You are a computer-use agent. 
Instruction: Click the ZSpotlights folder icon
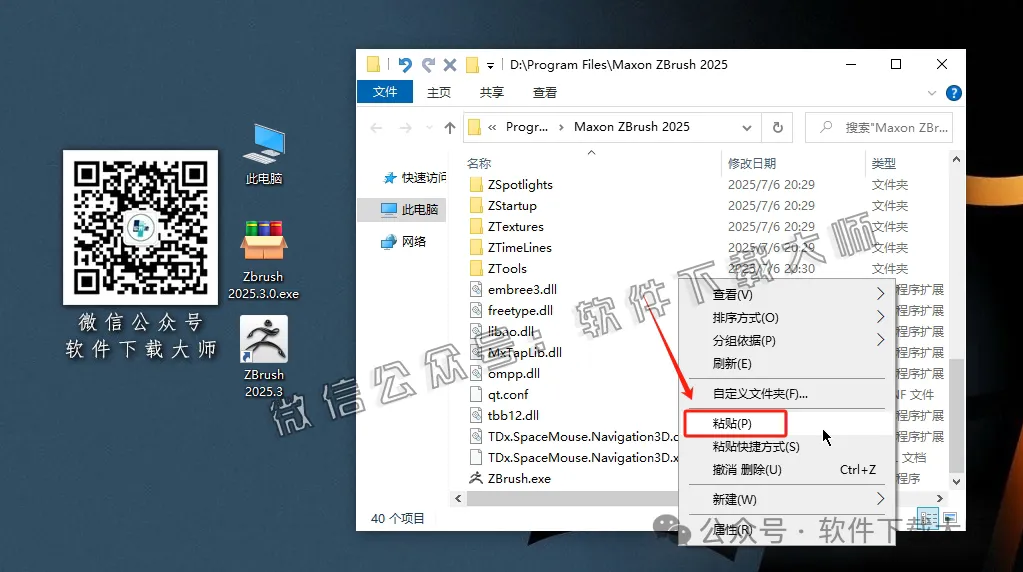click(476, 185)
